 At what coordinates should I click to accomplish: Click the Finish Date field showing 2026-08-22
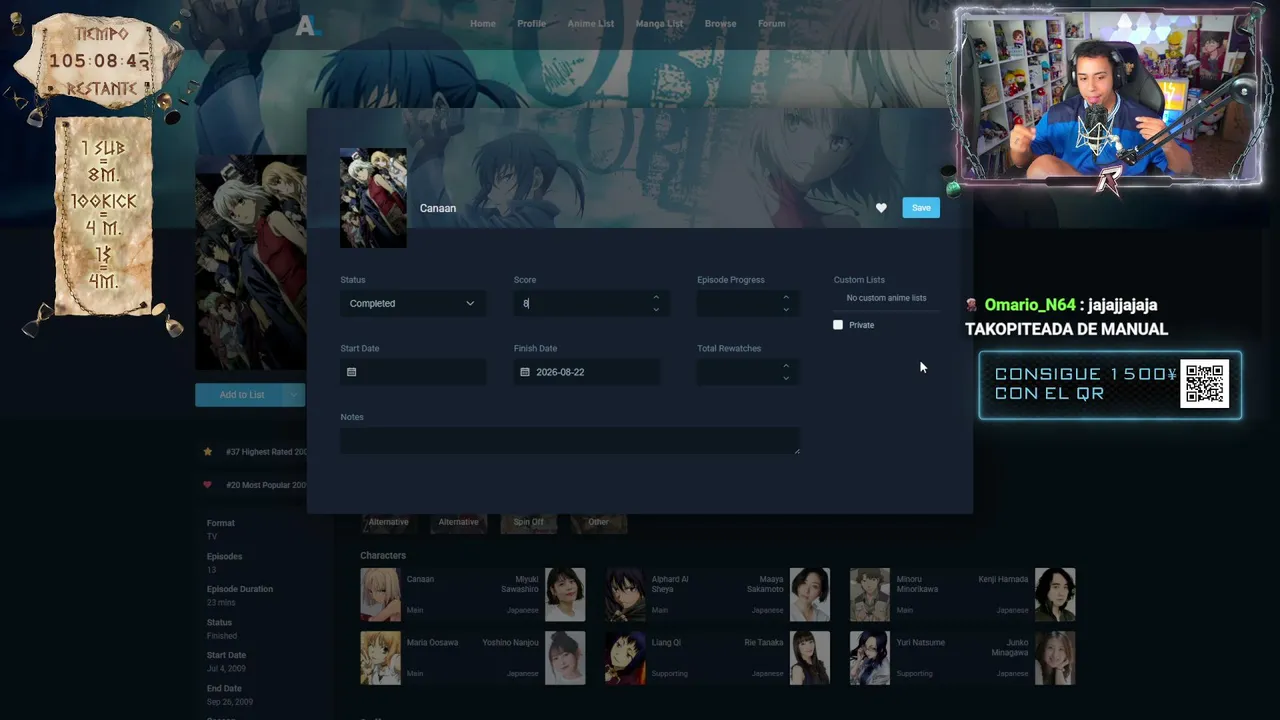point(587,372)
